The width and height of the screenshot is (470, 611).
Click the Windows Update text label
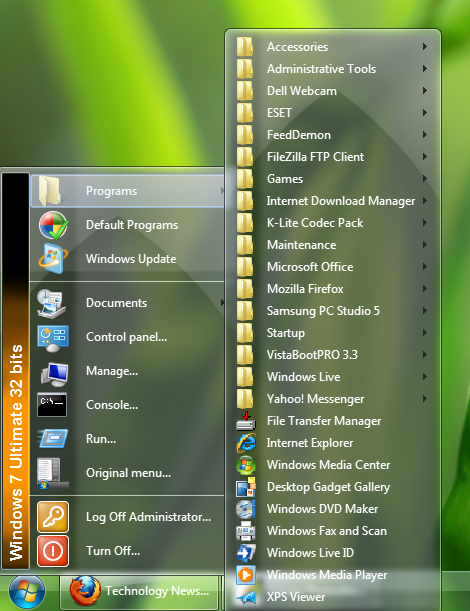point(131,259)
